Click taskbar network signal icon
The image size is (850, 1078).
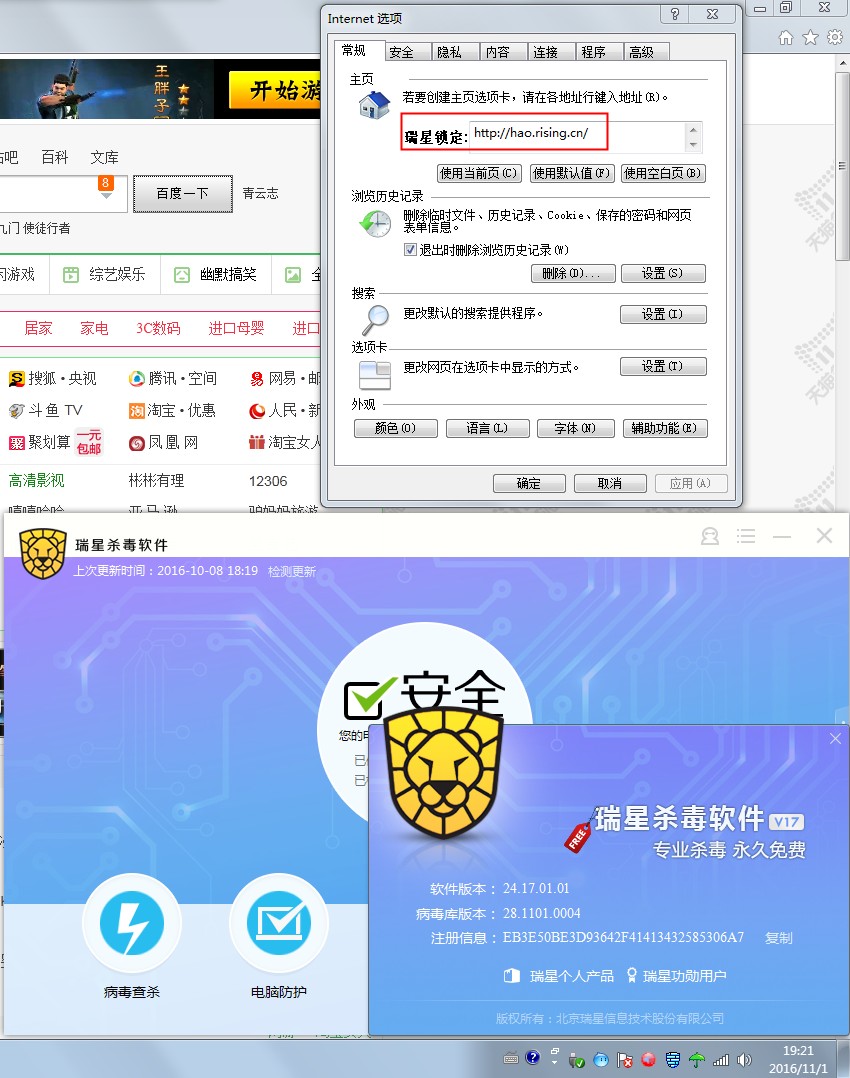(x=721, y=1060)
